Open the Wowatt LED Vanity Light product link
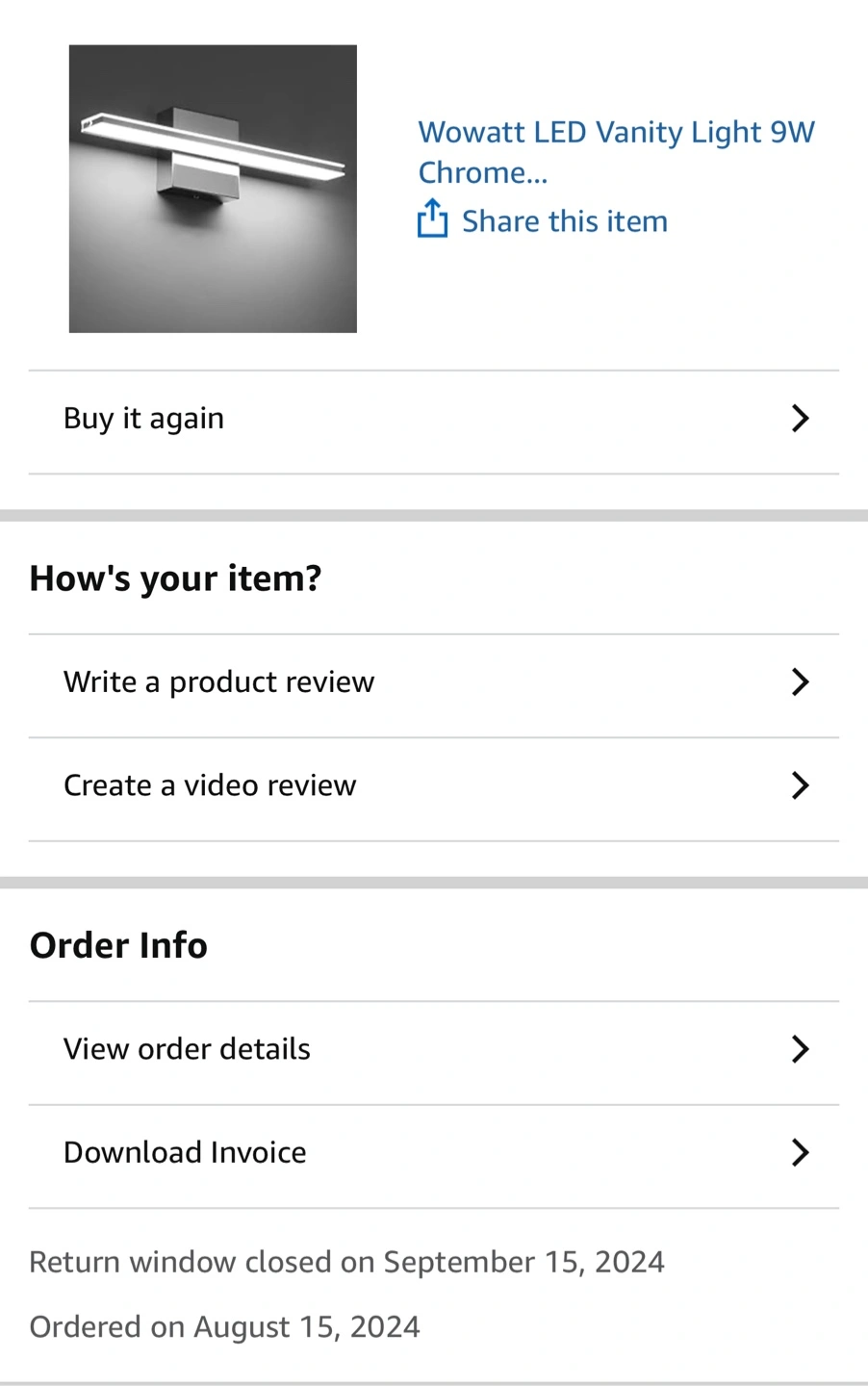 pyautogui.click(x=616, y=152)
